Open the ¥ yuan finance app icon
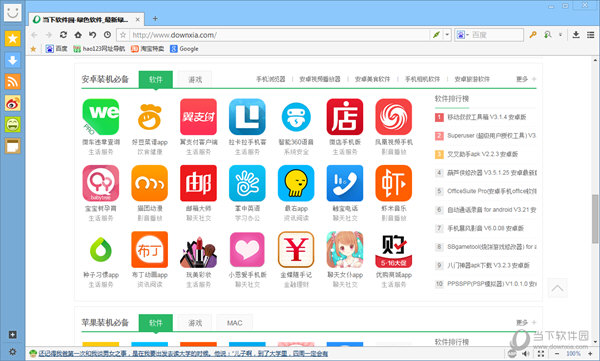600x361 pixels. (x=296, y=250)
